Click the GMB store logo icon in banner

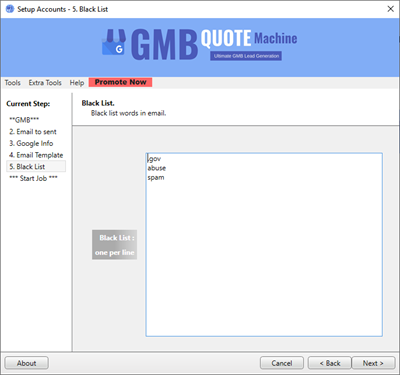pyautogui.click(x=114, y=43)
